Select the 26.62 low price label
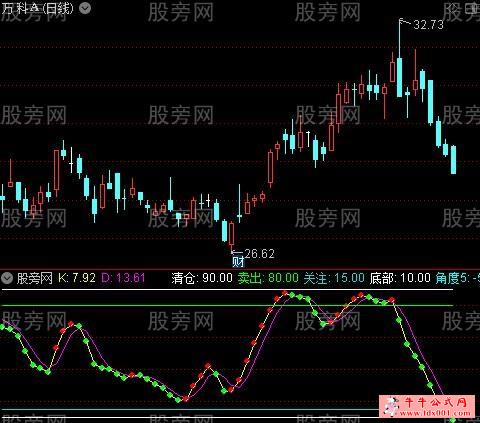Screen dimensions: 480x423 (259, 254)
